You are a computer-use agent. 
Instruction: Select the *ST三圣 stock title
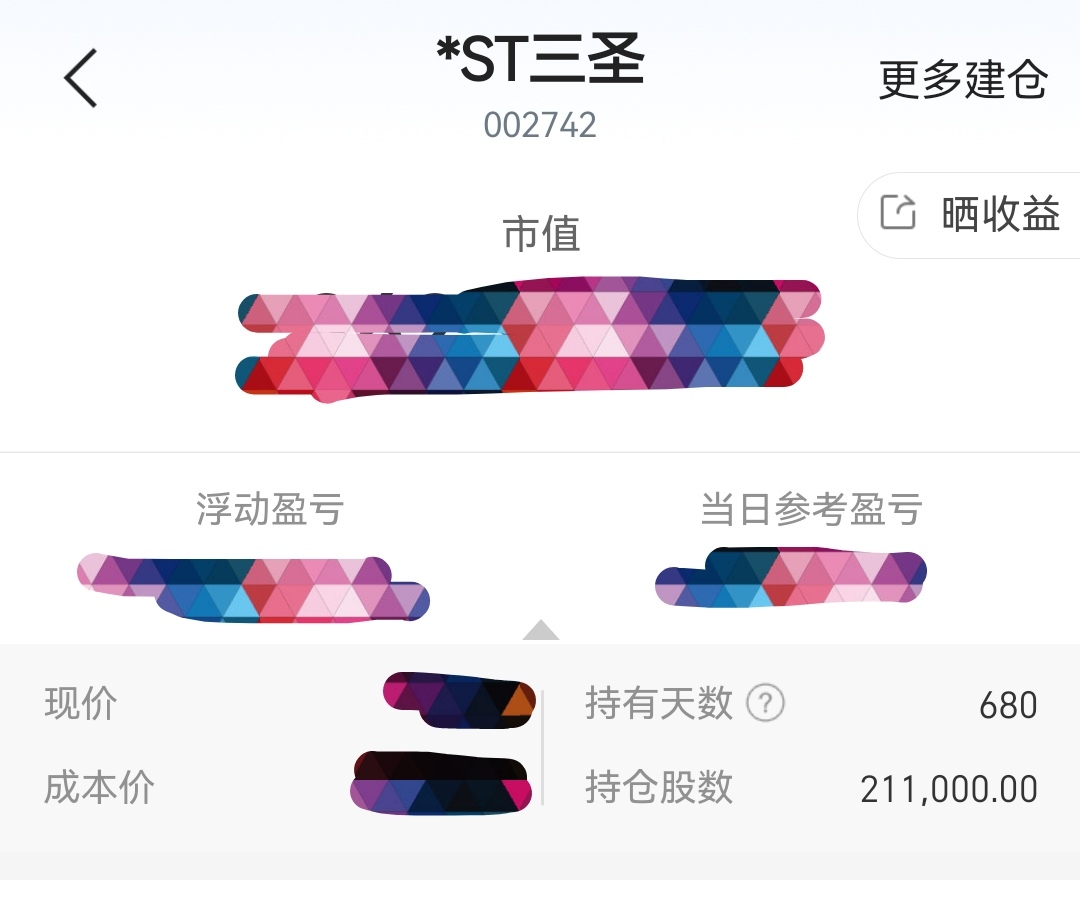click(541, 59)
